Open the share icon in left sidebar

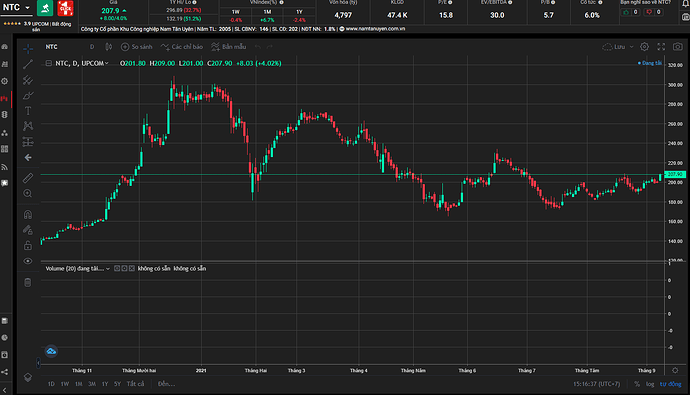pos(4,372)
